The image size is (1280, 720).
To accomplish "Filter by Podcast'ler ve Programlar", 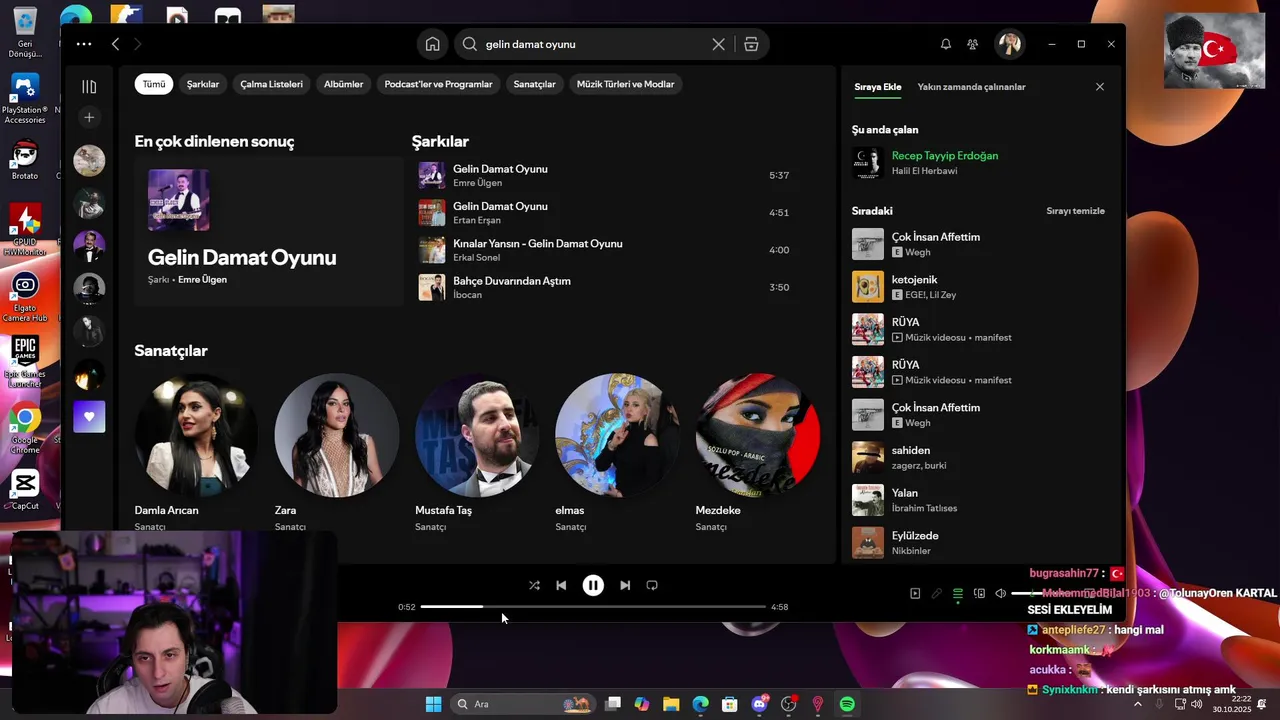I will 439,84.
